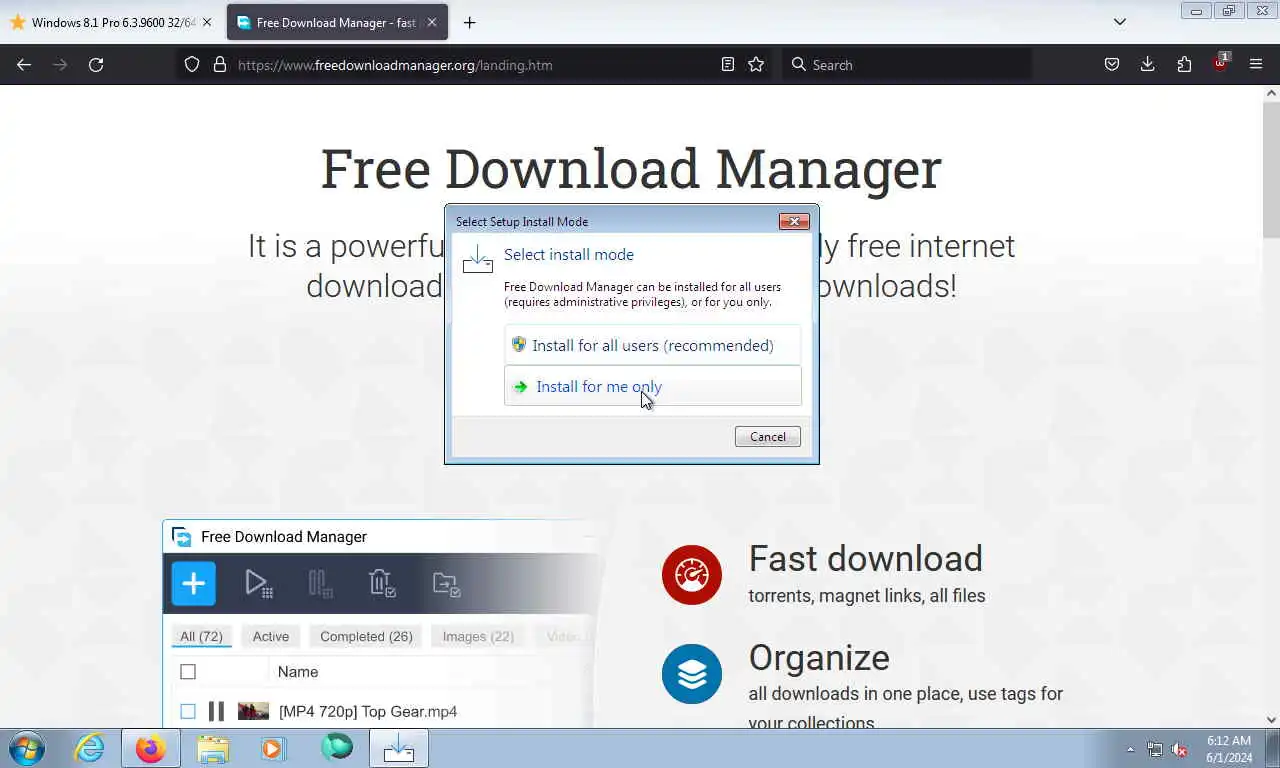The image size is (1280, 768).
Task: Open the muted volume tray icon
Action: (x=1179, y=749)
